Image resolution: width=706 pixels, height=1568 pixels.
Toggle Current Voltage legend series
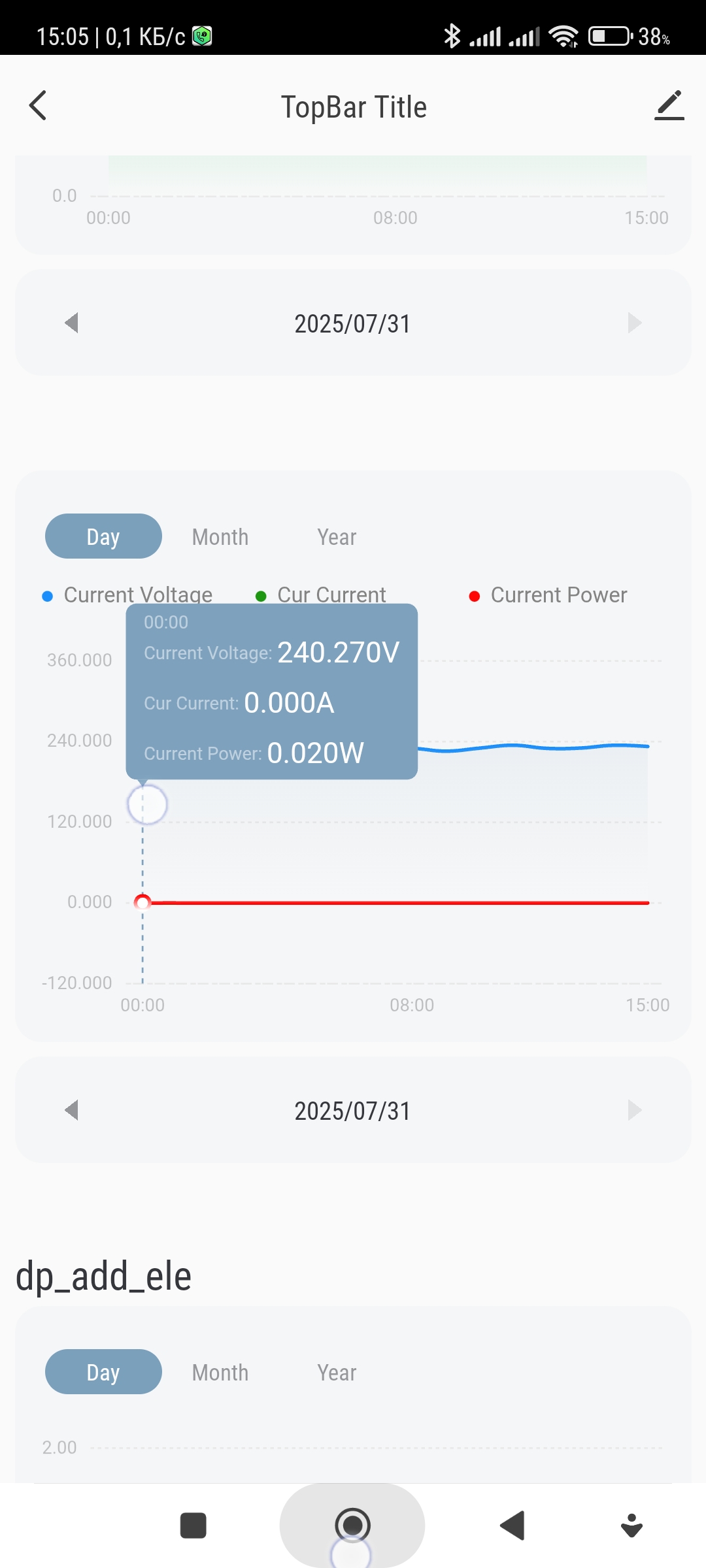coord(127,595)
